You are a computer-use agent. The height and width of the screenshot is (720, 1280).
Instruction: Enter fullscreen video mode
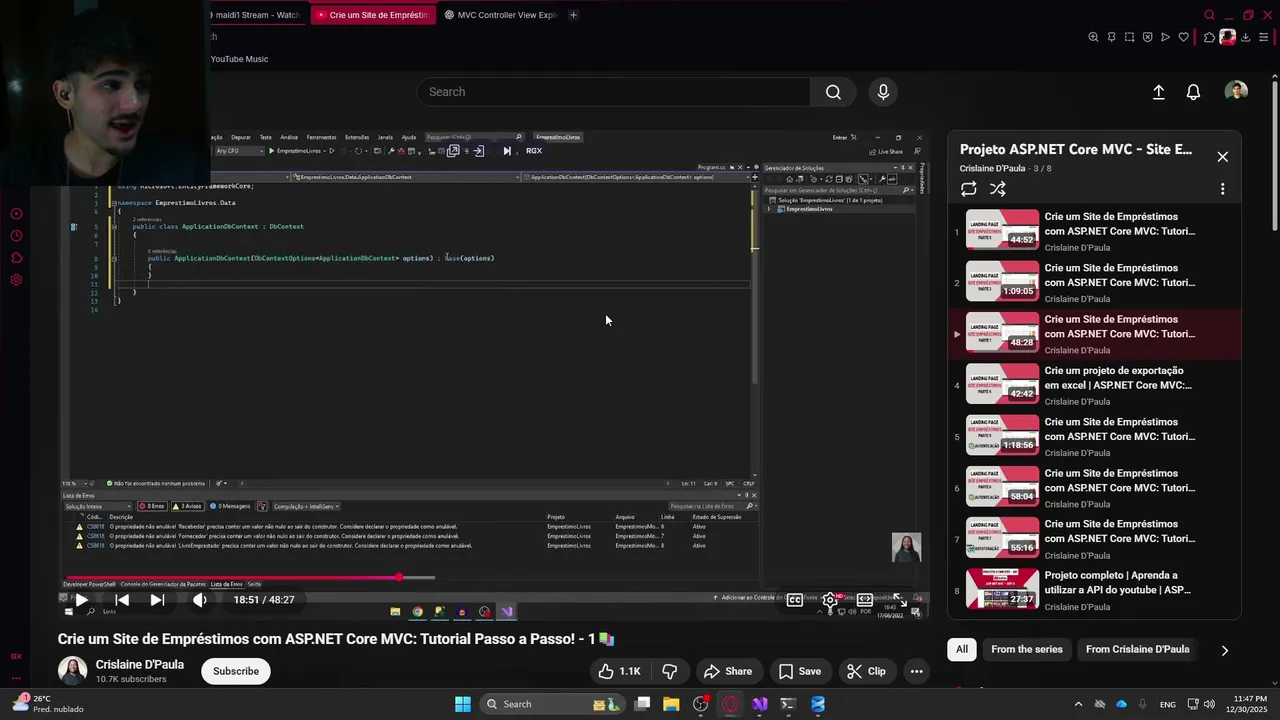[899, 600]
